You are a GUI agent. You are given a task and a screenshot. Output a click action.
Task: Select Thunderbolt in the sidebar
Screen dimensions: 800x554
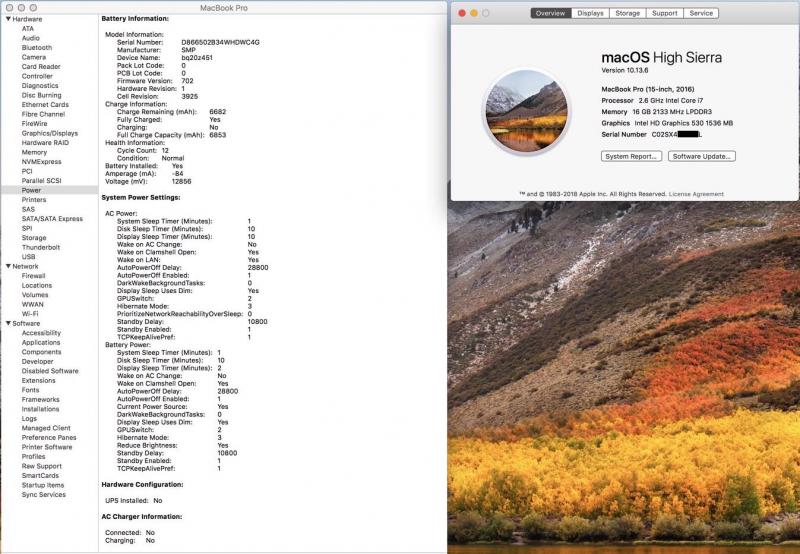coord(41,247)
